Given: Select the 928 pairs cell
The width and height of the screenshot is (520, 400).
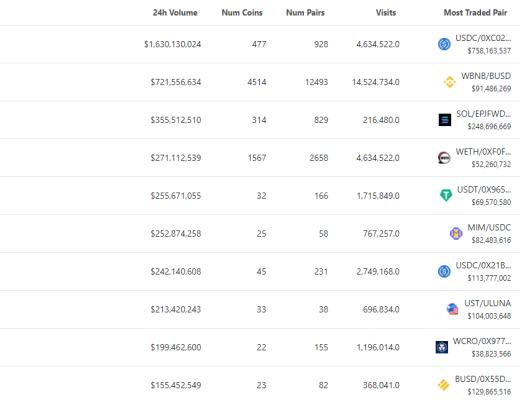Looking at the screenshot, I should click(321, 44).
